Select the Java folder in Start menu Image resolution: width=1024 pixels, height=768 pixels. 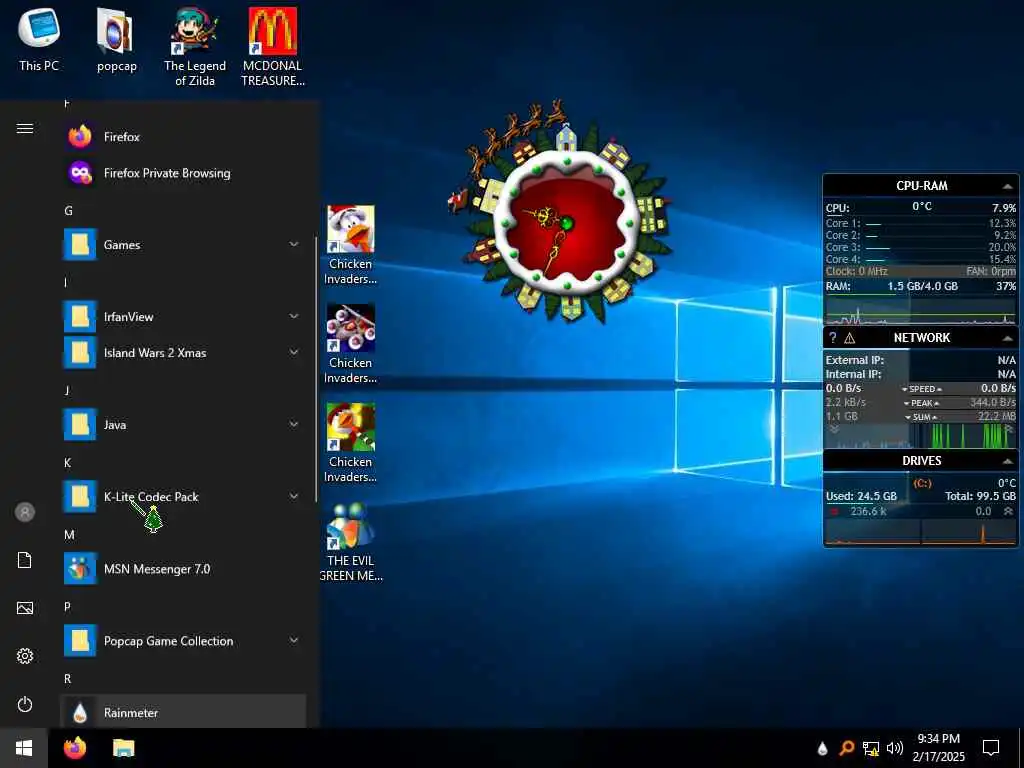click(x=184, y=424)
